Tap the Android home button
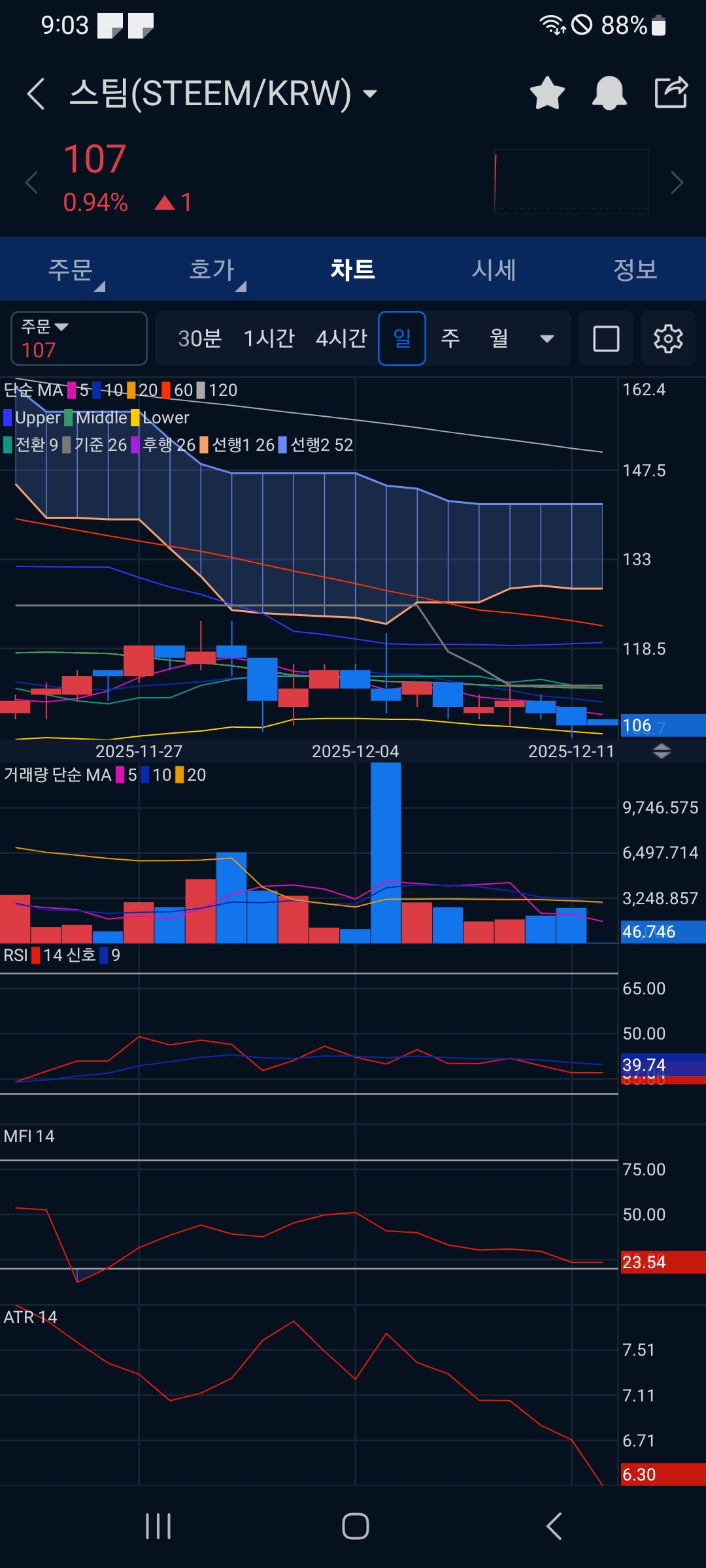The height and width of the screenshot is (1568, 706). (356, 1526)
